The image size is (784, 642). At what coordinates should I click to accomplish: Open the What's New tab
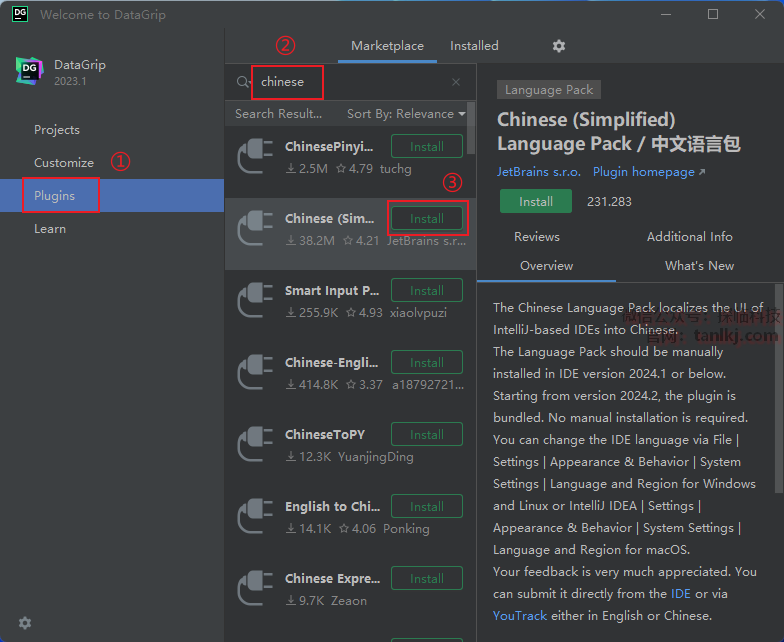tap(699, 266)
